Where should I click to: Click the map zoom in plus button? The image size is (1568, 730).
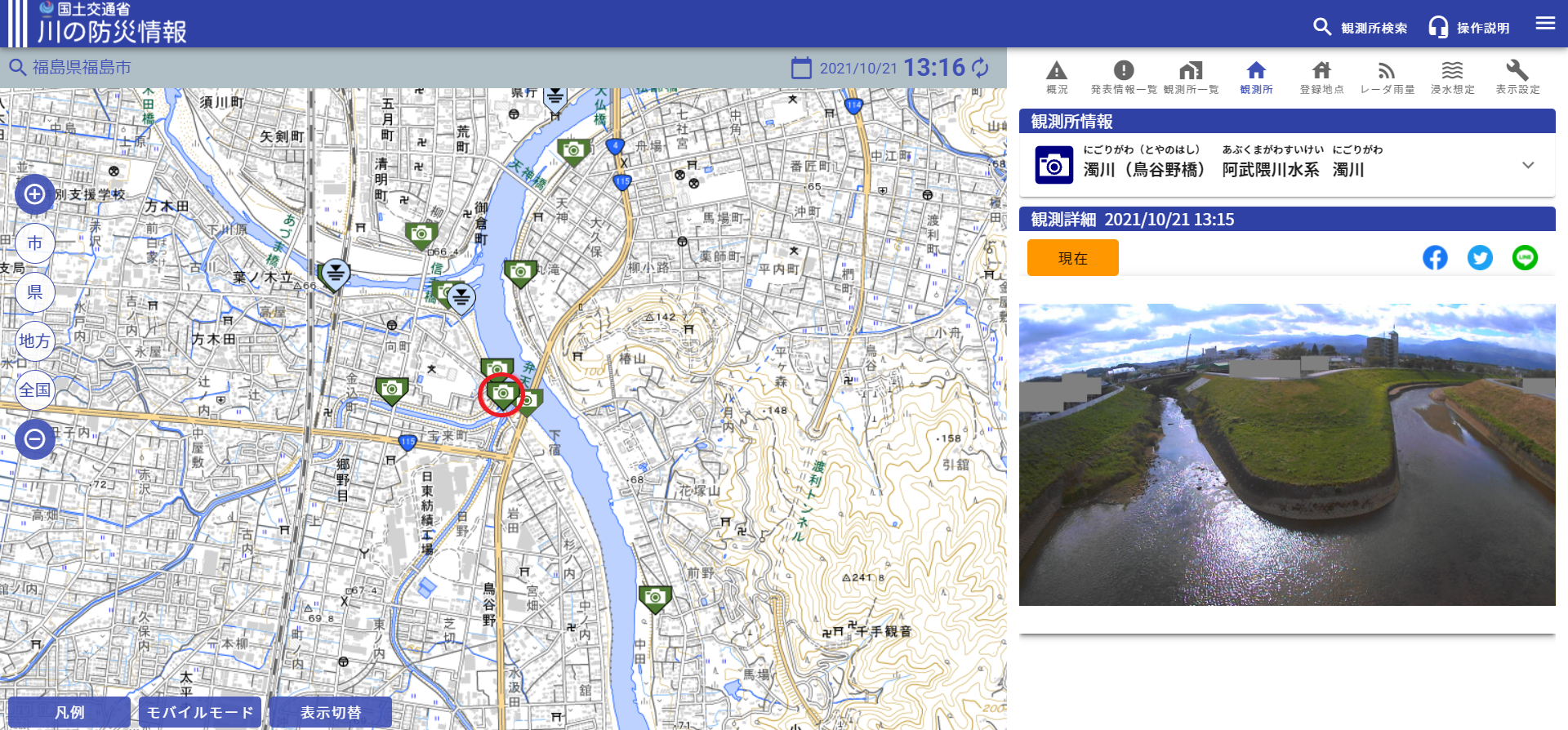point(34,194)
